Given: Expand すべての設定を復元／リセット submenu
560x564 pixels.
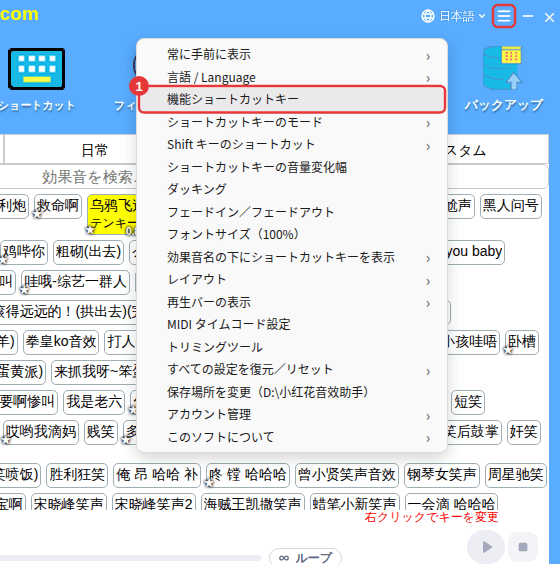Looking at the screenshot, I should [292, 370].
